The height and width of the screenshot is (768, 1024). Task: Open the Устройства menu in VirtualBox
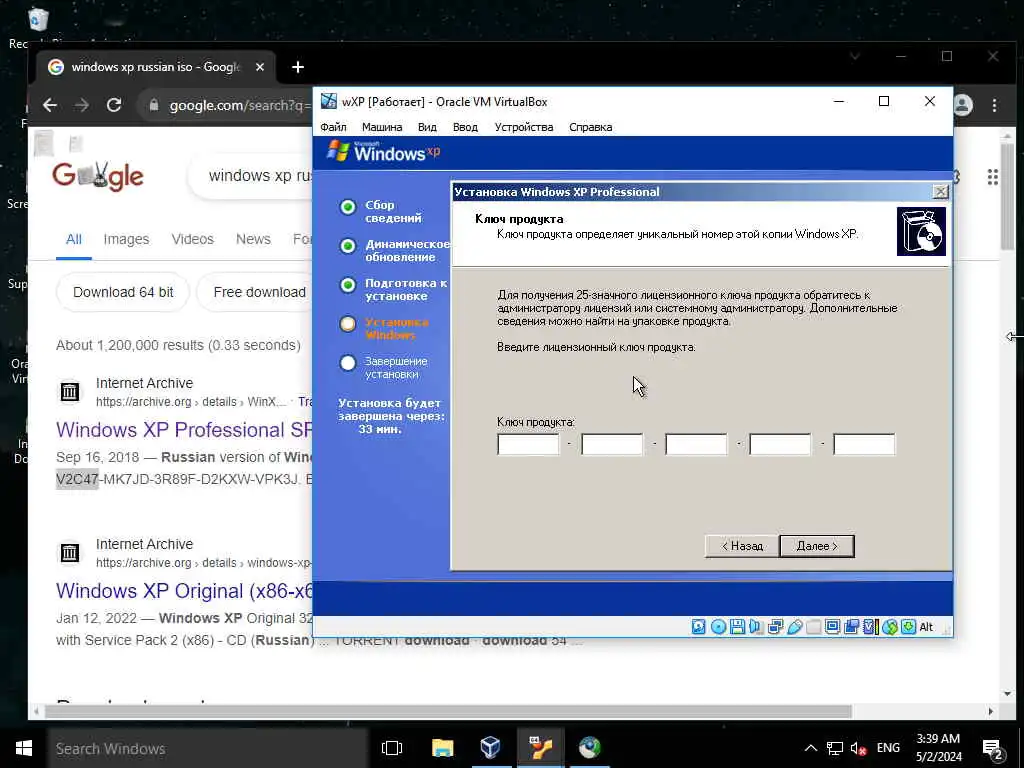[524, 127]
